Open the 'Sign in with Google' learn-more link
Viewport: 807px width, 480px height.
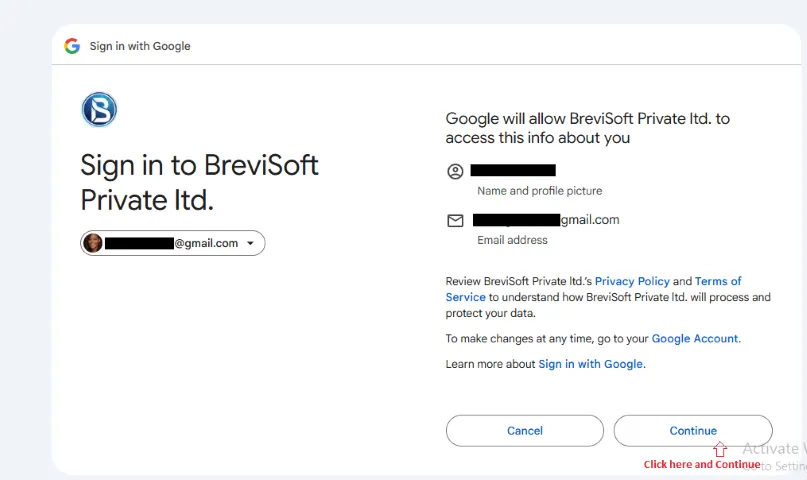tap(591, 364)
